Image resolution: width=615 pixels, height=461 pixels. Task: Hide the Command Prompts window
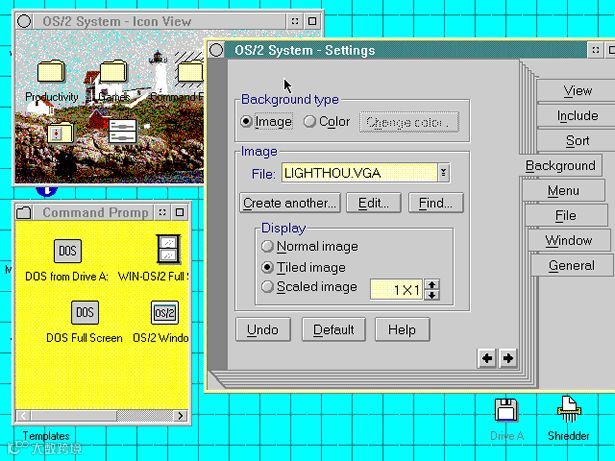[162, 212]
